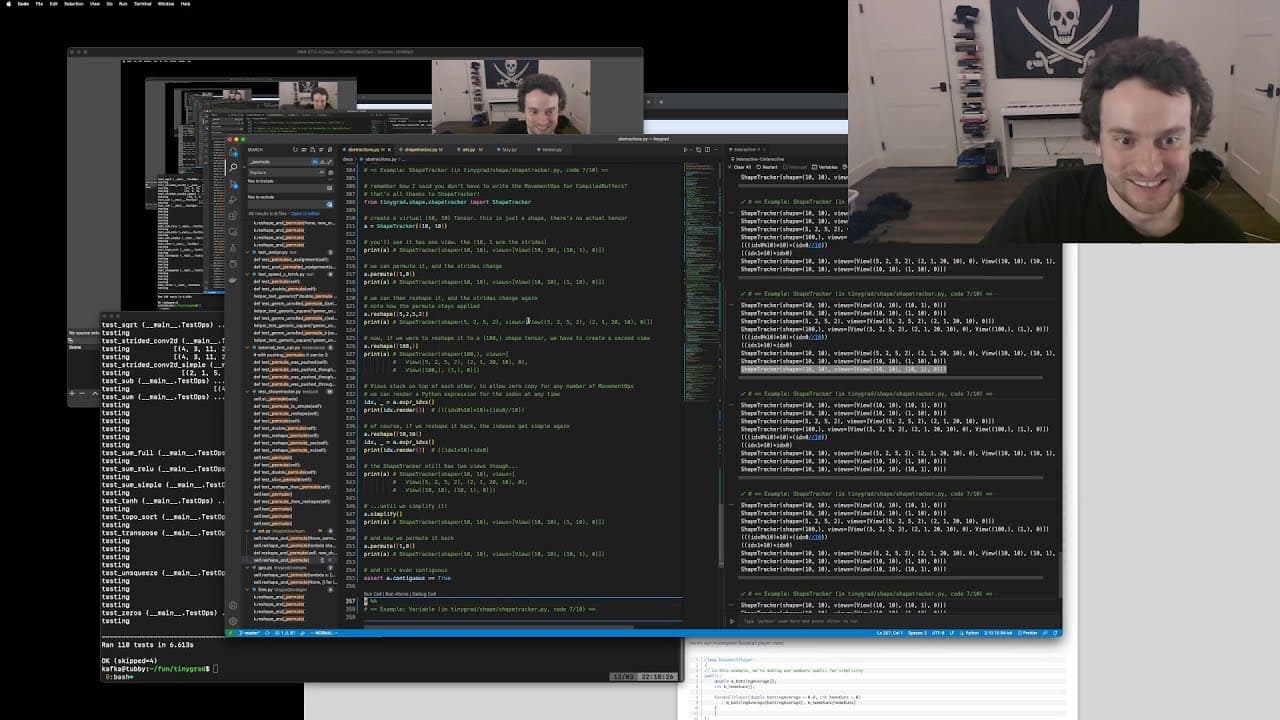Screen dimensions: 1280x720
Task: Click the Prettier status bar item
Action: (1027, 632)
